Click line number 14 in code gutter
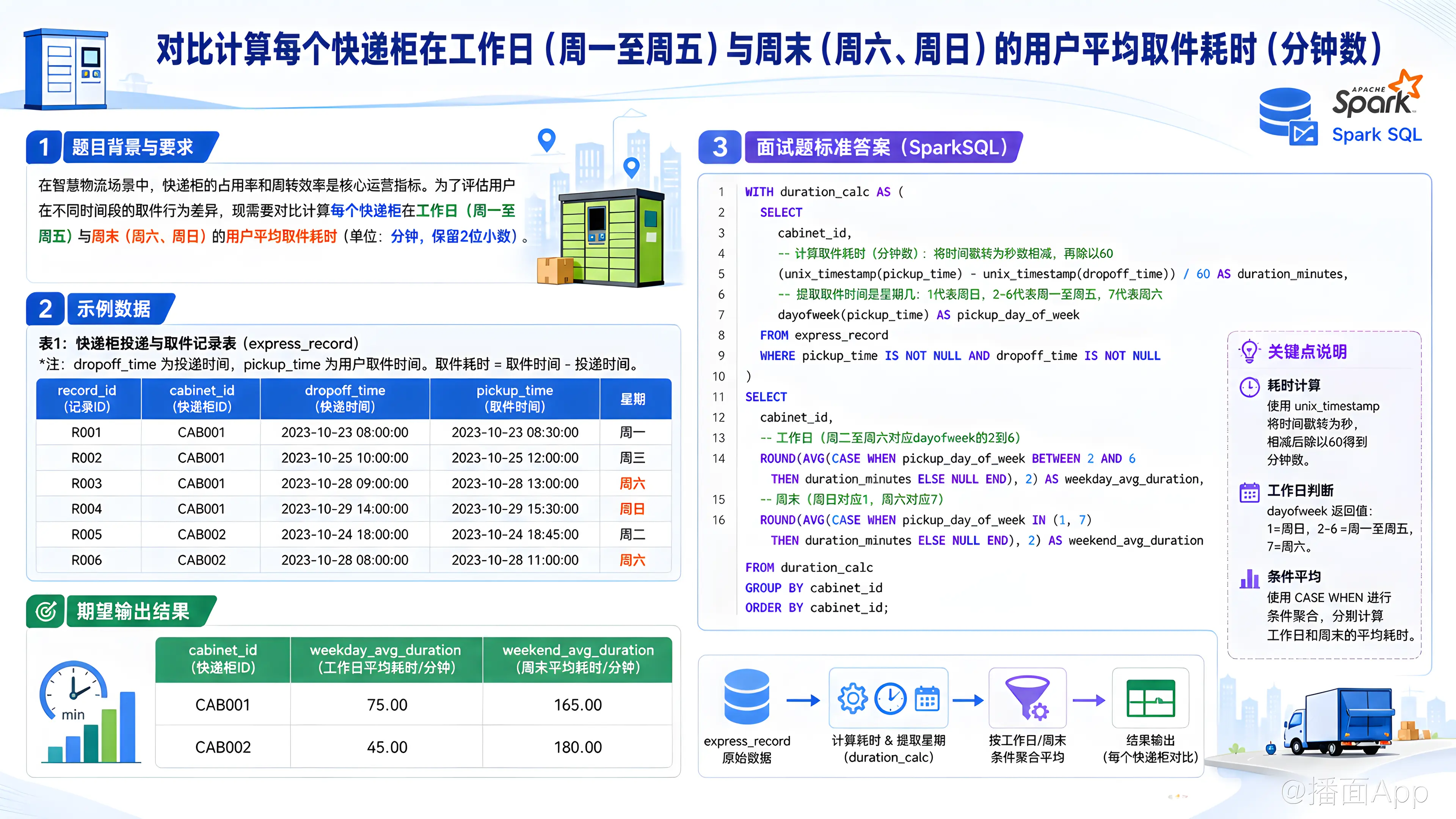Viewport: 1456px width, 819px height. (719, 458)
